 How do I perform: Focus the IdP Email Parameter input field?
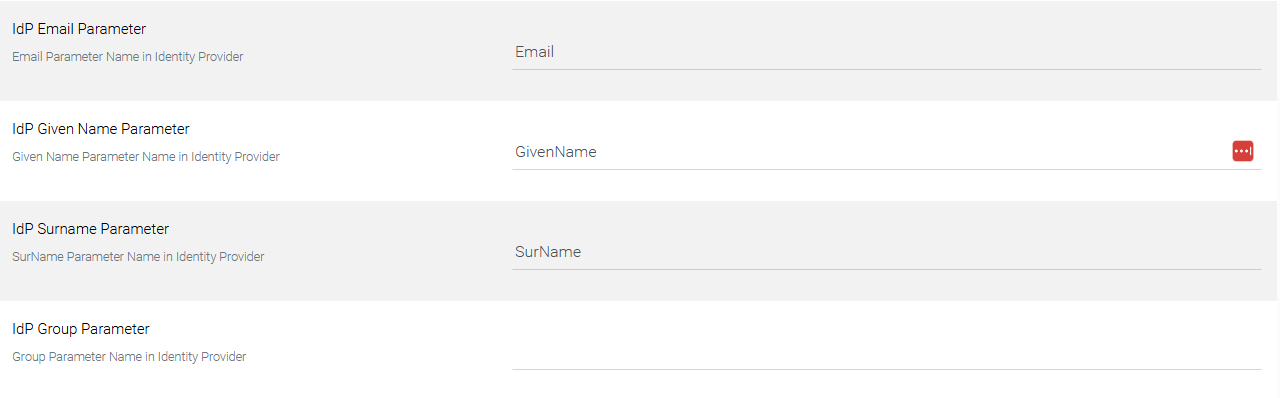[887, 52]
